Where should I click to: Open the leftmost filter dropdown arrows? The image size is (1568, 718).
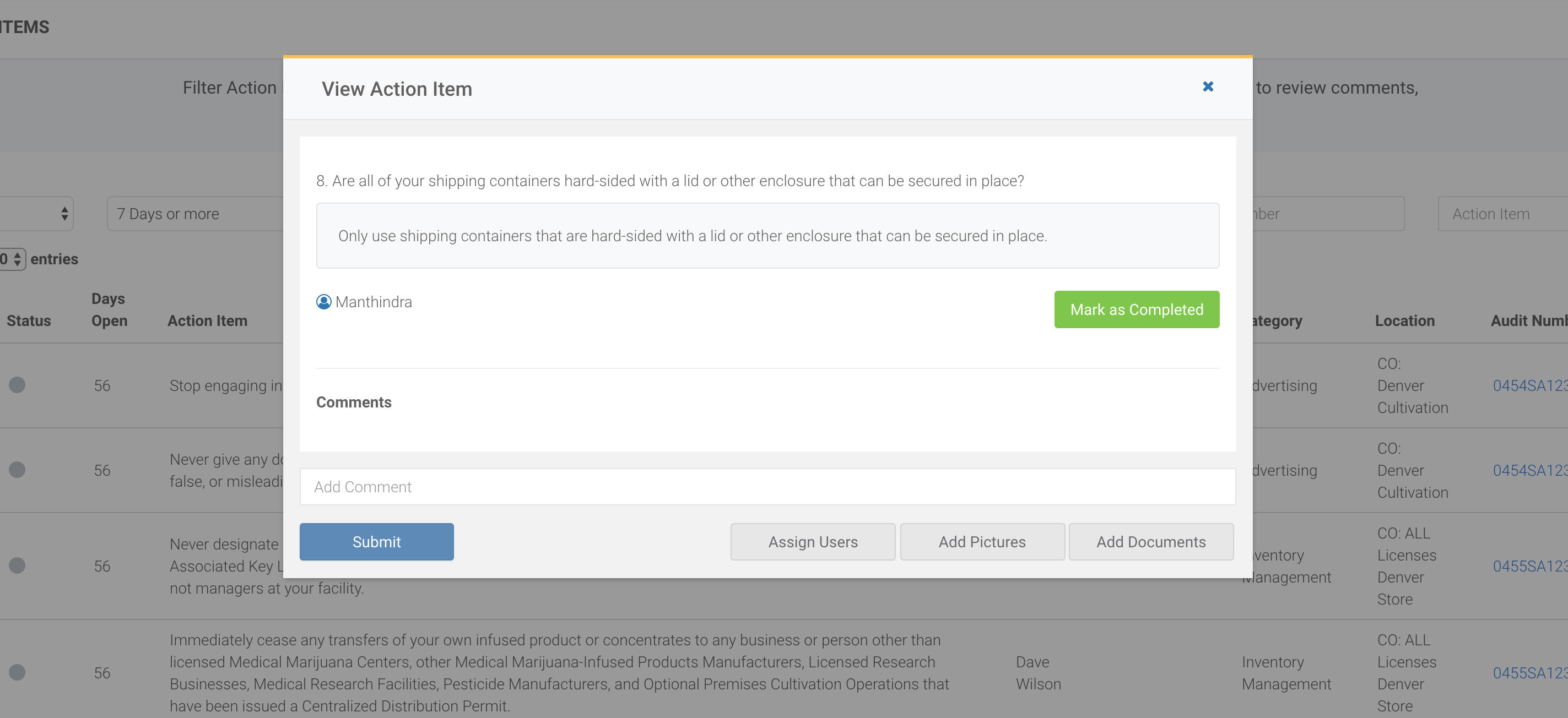[63, 214]
